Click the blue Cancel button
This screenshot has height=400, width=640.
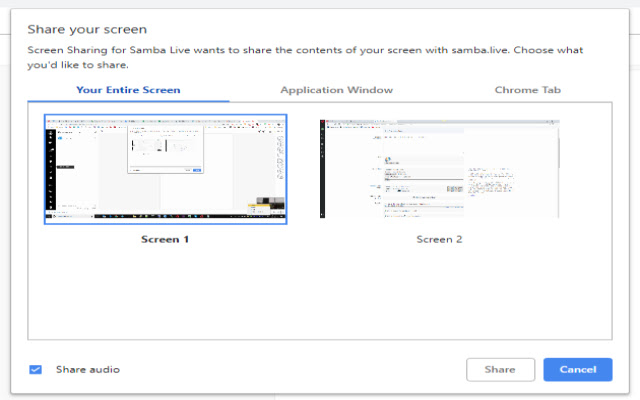tap(578, 370)
